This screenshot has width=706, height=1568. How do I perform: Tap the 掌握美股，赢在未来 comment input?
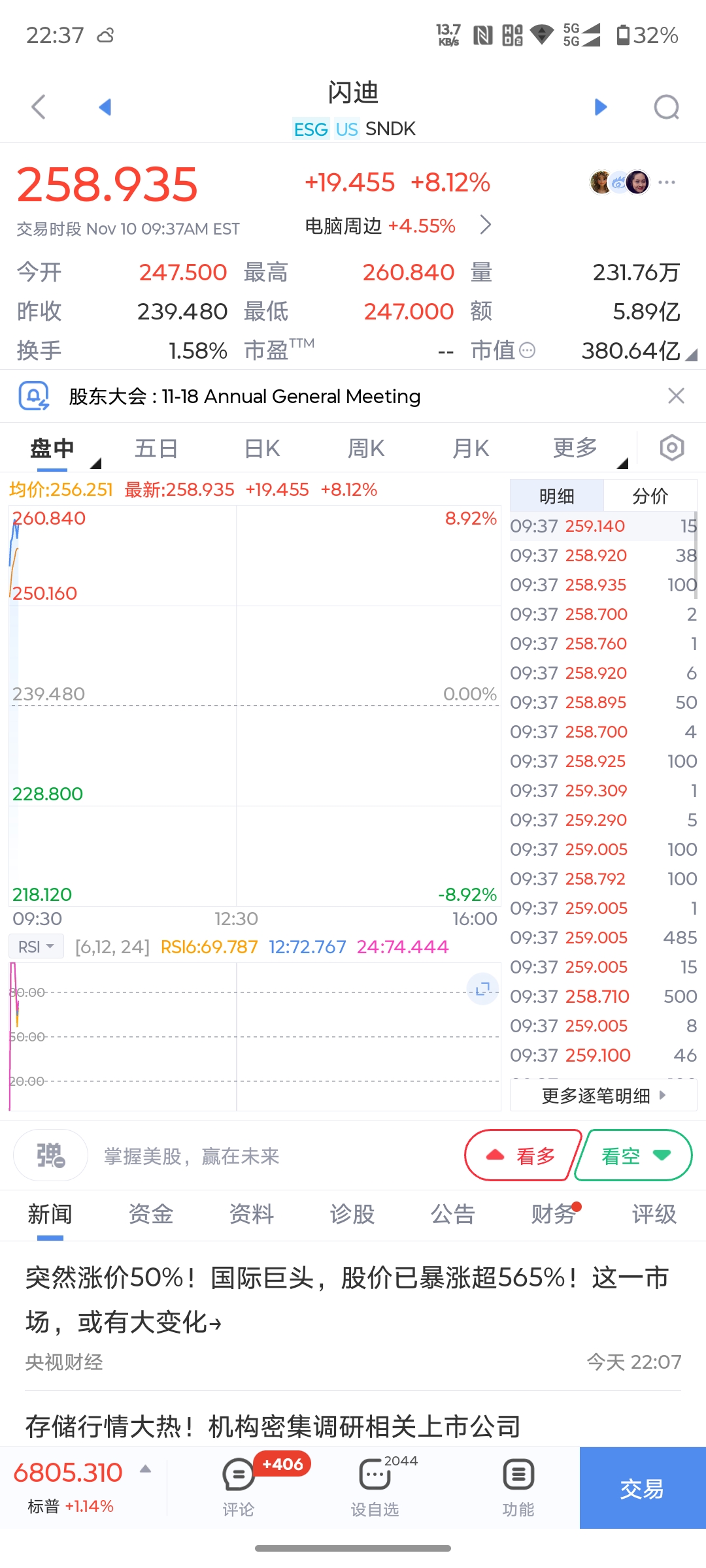coord(192,1156)
